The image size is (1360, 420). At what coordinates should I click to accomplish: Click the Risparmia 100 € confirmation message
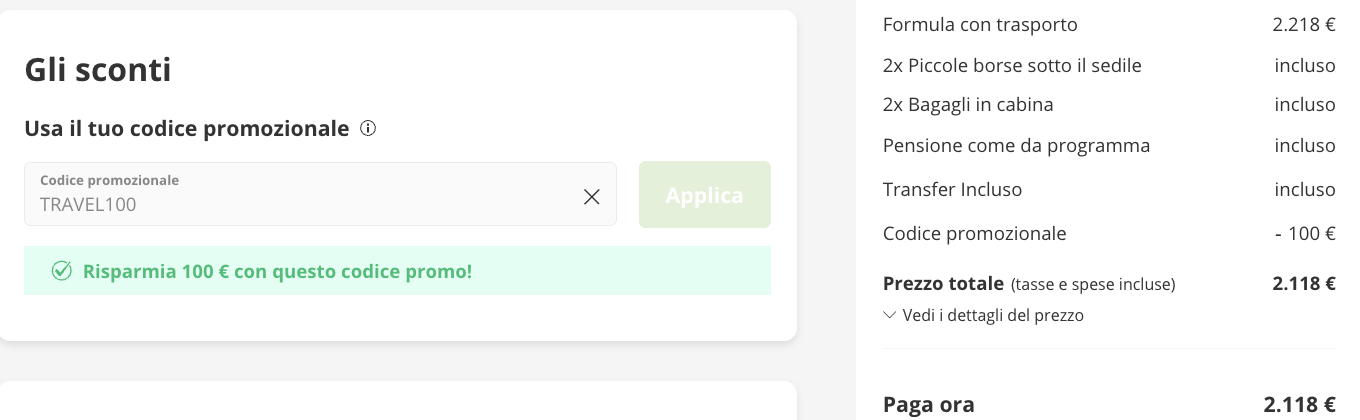pos(277,271)
